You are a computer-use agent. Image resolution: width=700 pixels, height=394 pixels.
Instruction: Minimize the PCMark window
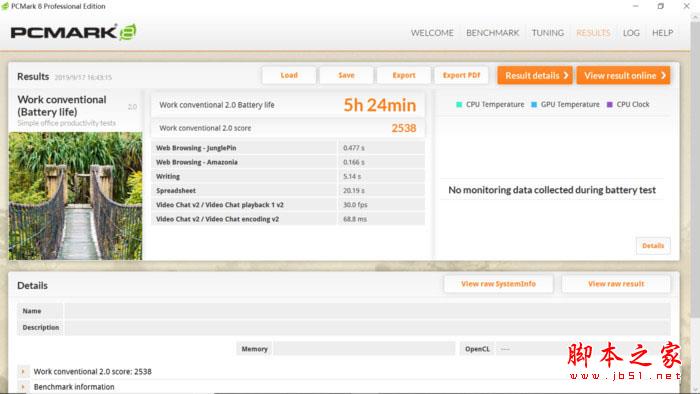pyautogui.click(x=636, y=6)
